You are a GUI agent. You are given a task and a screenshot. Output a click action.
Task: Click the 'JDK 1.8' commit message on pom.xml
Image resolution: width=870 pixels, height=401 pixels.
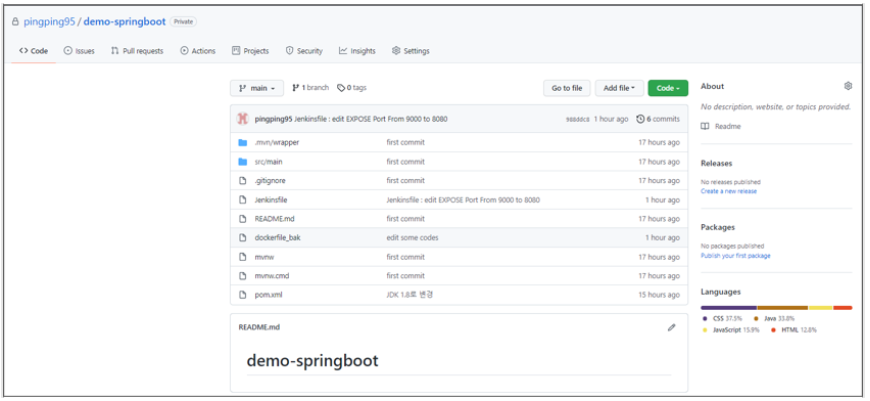(x=409, y=295)
